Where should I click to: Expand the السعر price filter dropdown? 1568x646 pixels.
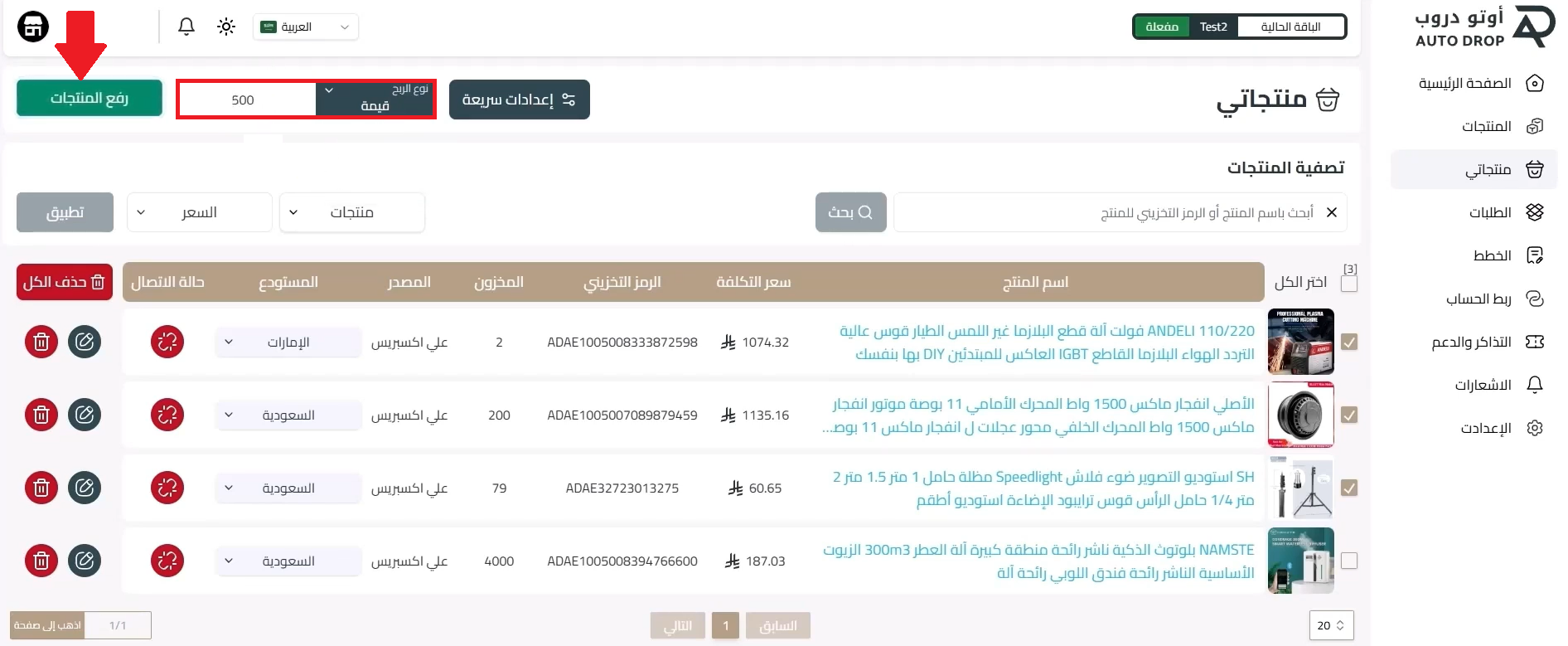coord(199,212)
